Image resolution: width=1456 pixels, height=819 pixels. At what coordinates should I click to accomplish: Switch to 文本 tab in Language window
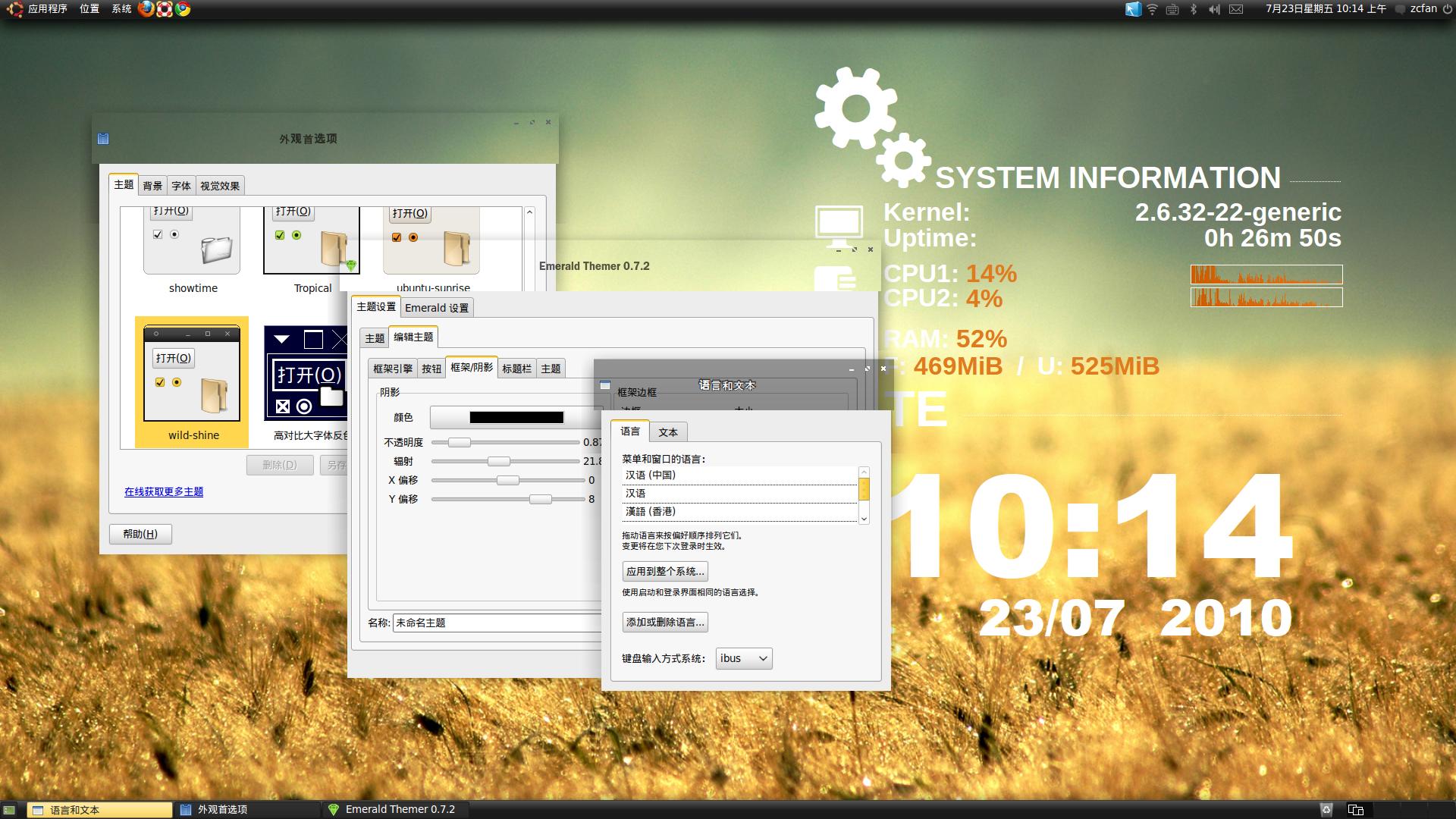point(668,432)
